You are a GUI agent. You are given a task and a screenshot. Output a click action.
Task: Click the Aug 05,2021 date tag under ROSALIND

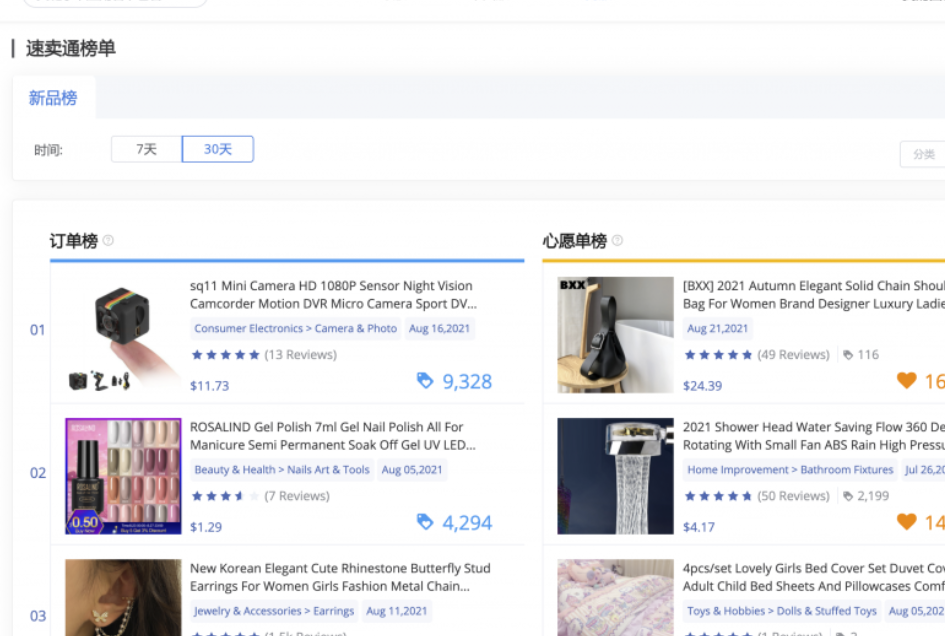(412, 470)
